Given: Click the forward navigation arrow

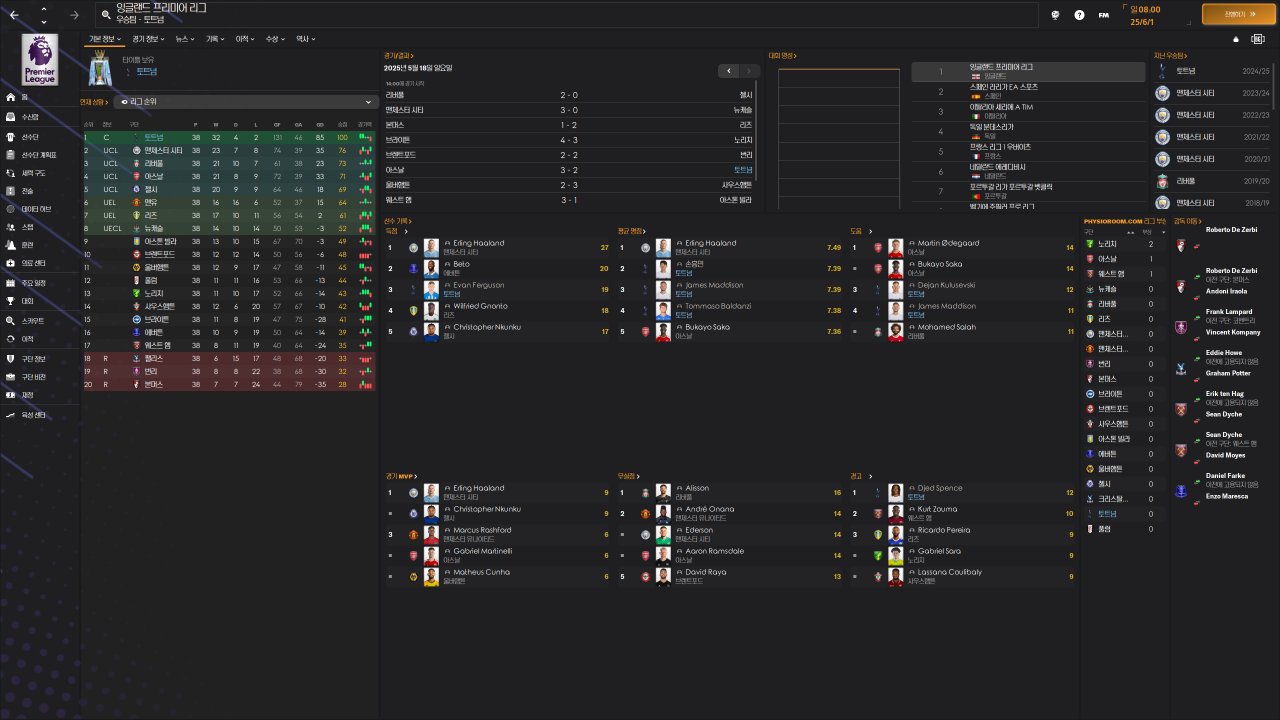Looking at the screenshot, I should pos(74,15).
